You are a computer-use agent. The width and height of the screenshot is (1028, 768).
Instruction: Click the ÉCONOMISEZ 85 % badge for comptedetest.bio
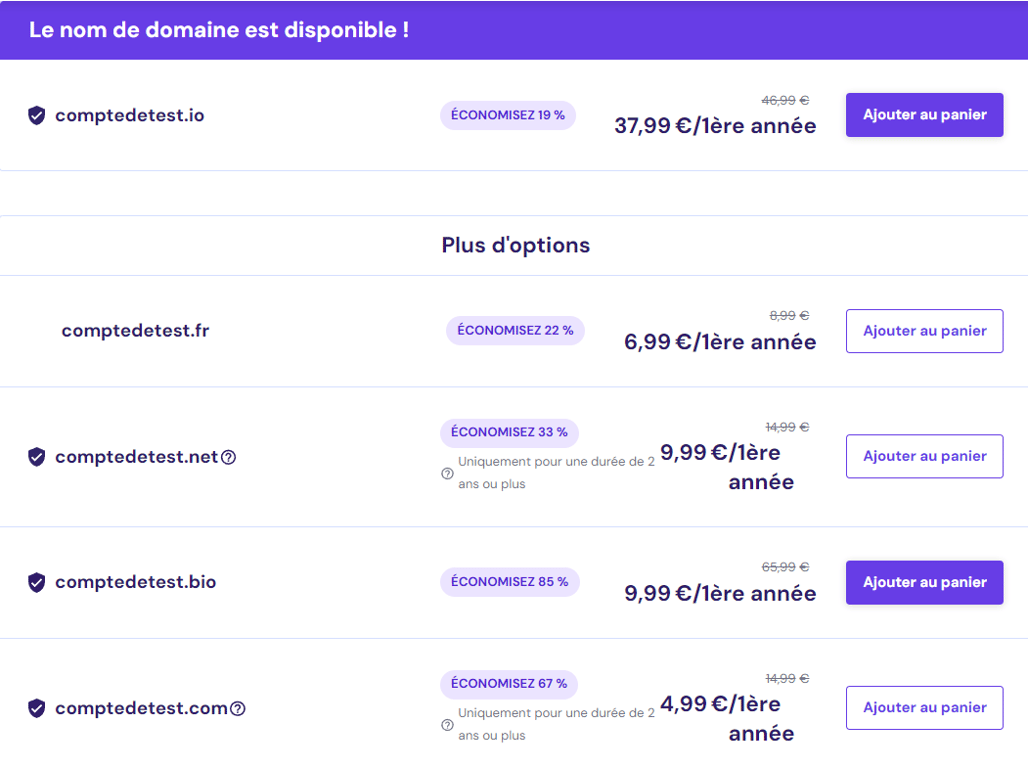click(509, 581)
